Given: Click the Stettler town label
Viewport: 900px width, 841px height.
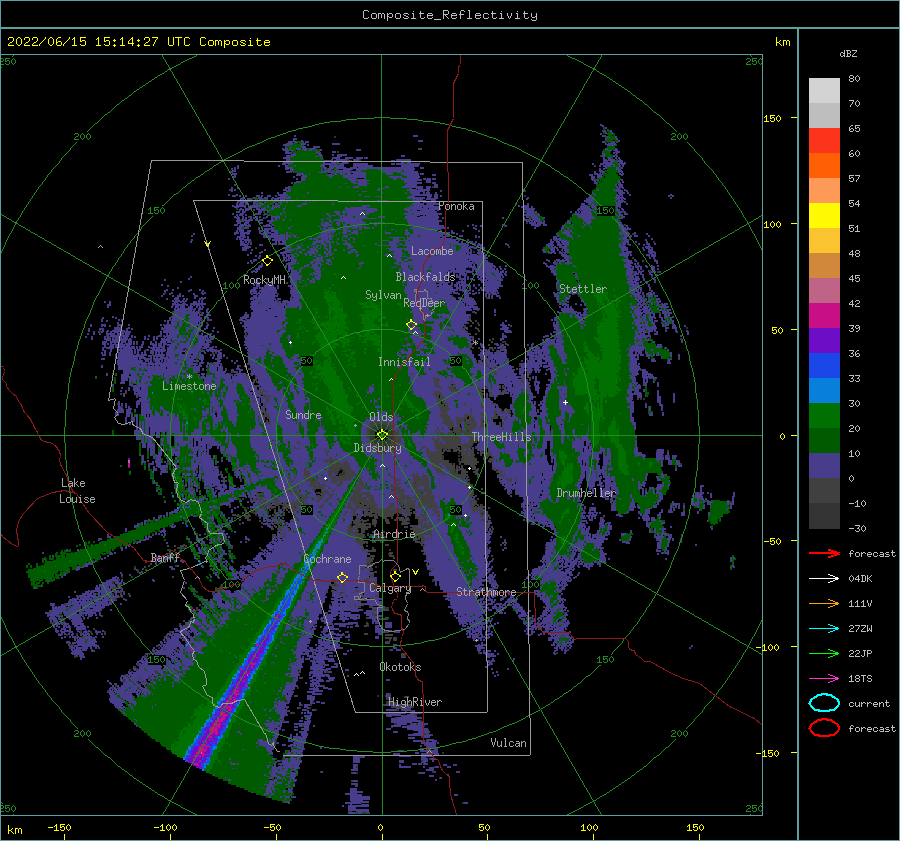Looking at the screenshot, I should coord(583,289).
